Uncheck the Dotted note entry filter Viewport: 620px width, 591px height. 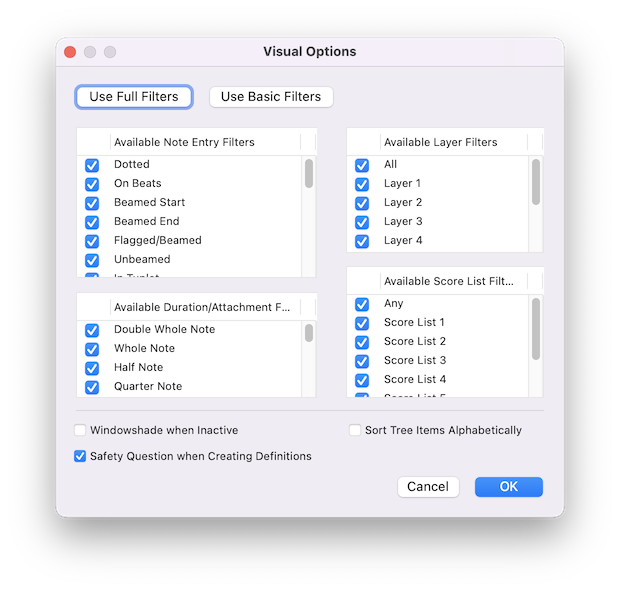tap(92, 165)
